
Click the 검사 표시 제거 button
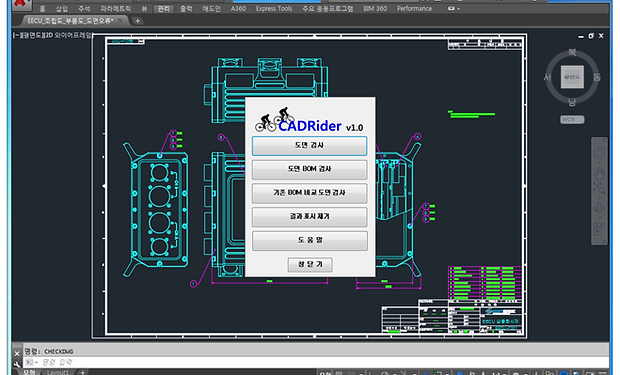[309, 217]
